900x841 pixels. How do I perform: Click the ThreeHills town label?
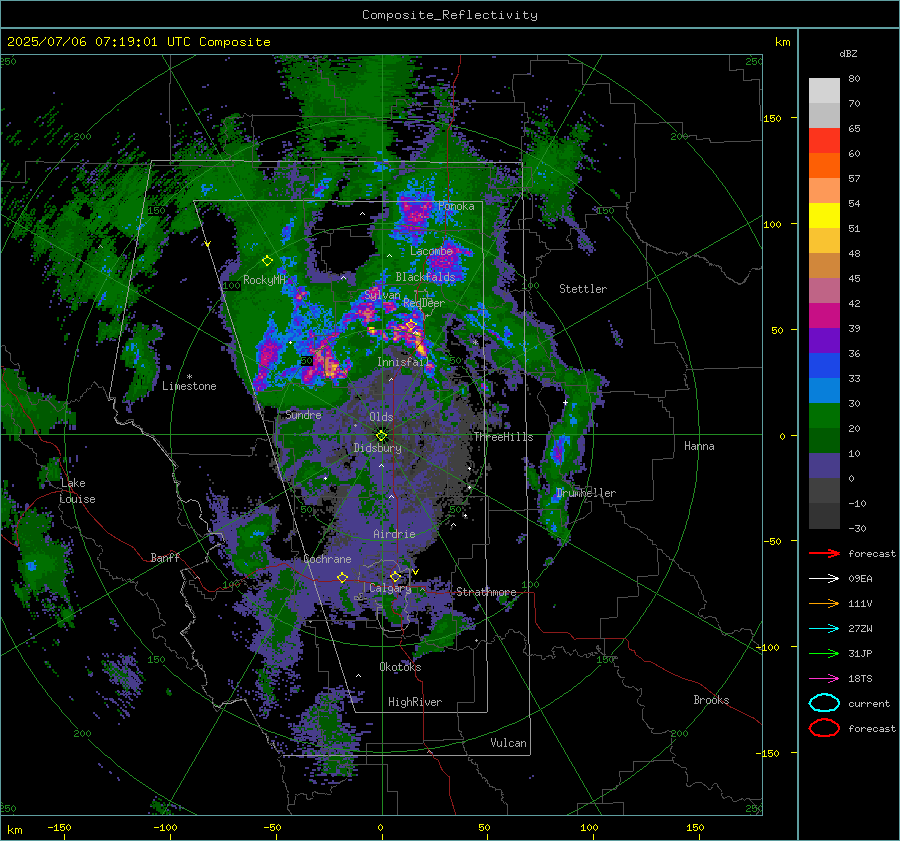(x=503, y=437)
